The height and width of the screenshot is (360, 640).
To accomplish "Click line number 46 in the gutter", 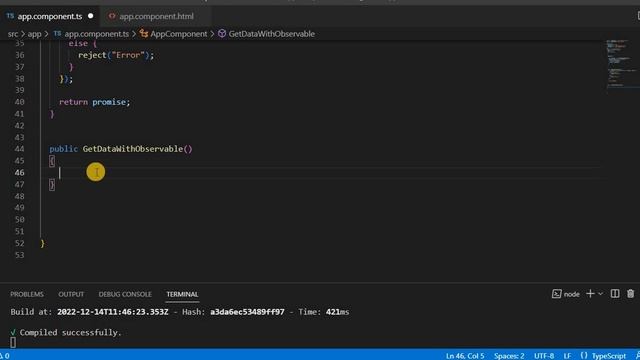I will (x=19, y=173).
